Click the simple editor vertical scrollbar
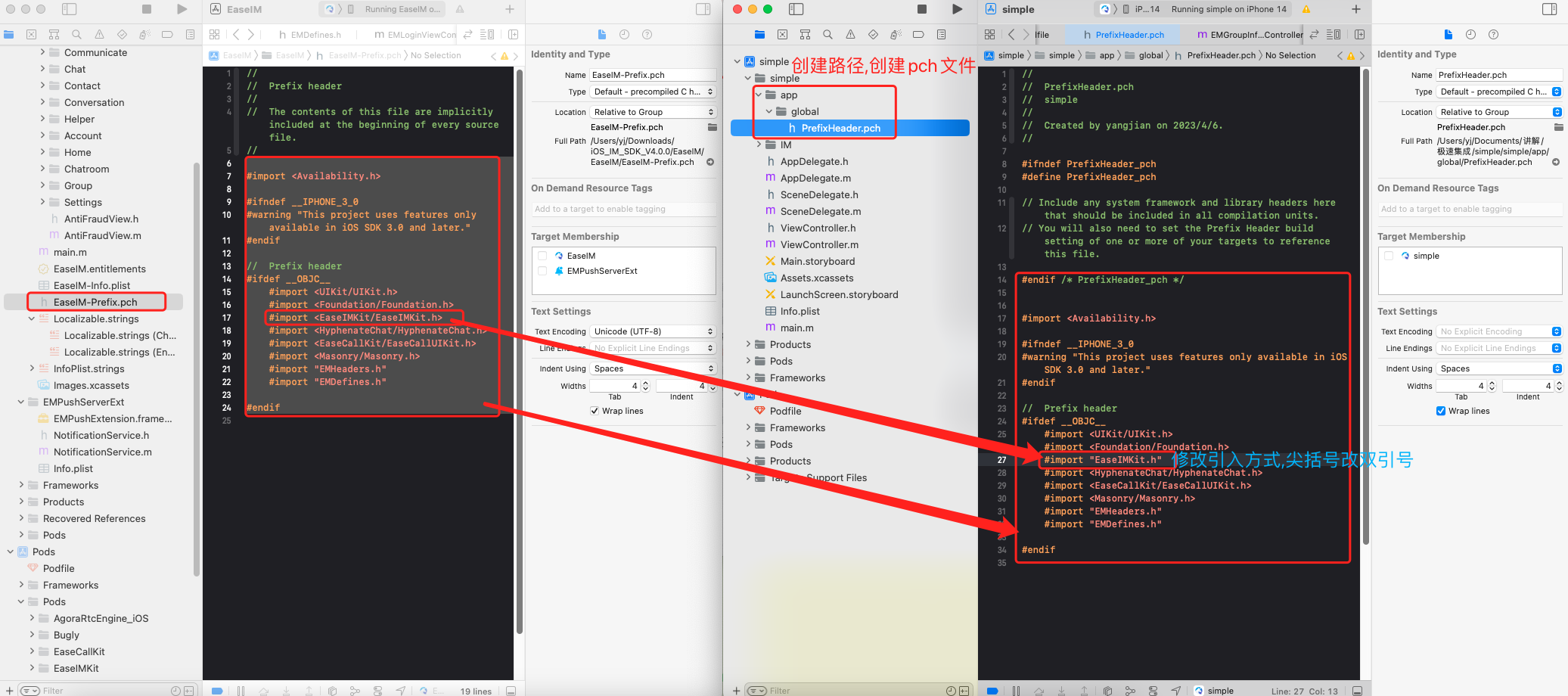 [1366, 306]
